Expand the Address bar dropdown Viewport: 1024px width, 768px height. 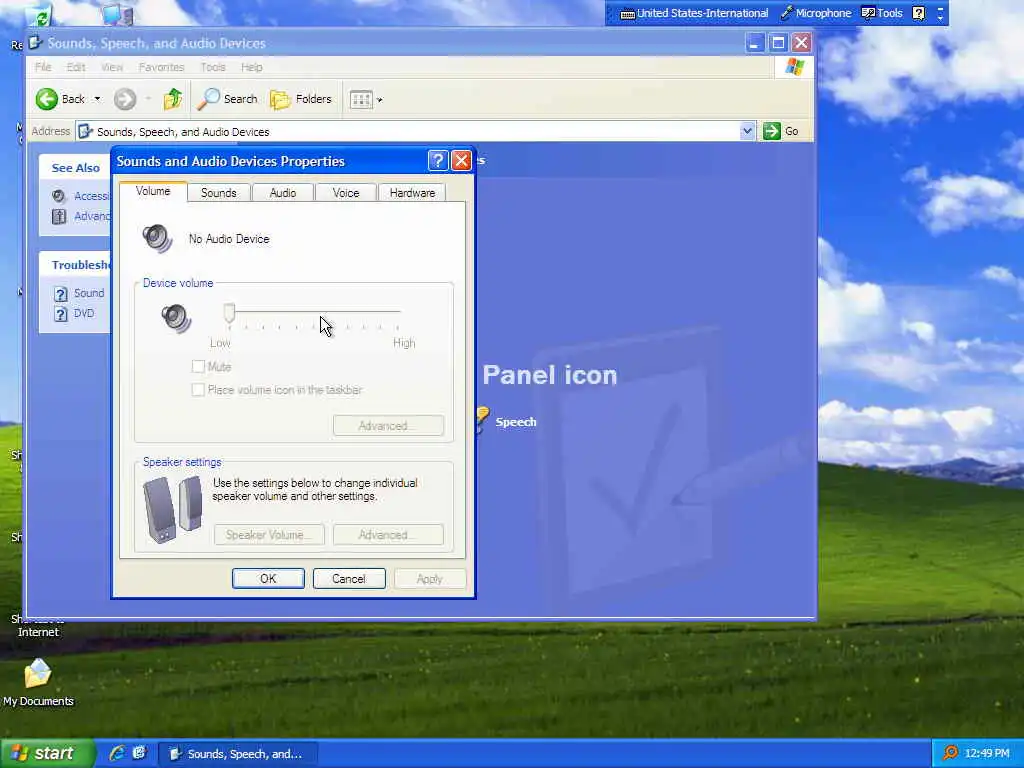coord(747,131)
